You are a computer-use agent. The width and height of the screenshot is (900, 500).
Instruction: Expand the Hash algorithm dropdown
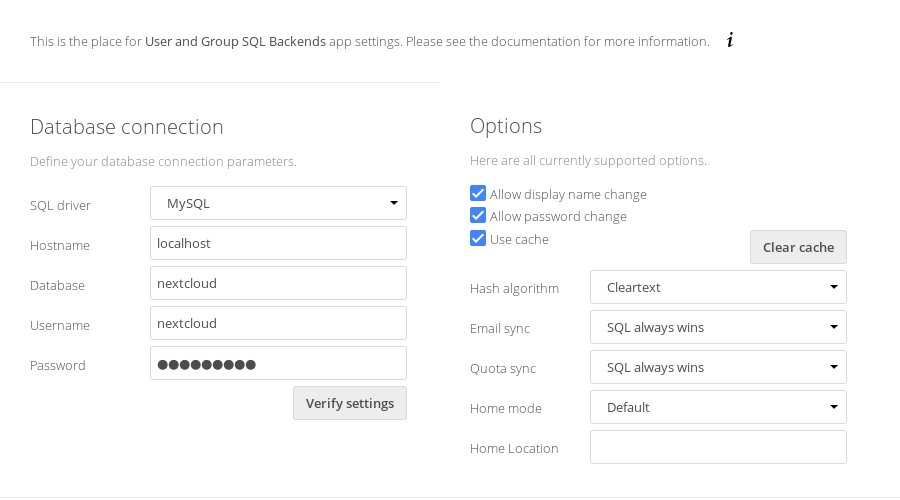(x=718, y=287)
